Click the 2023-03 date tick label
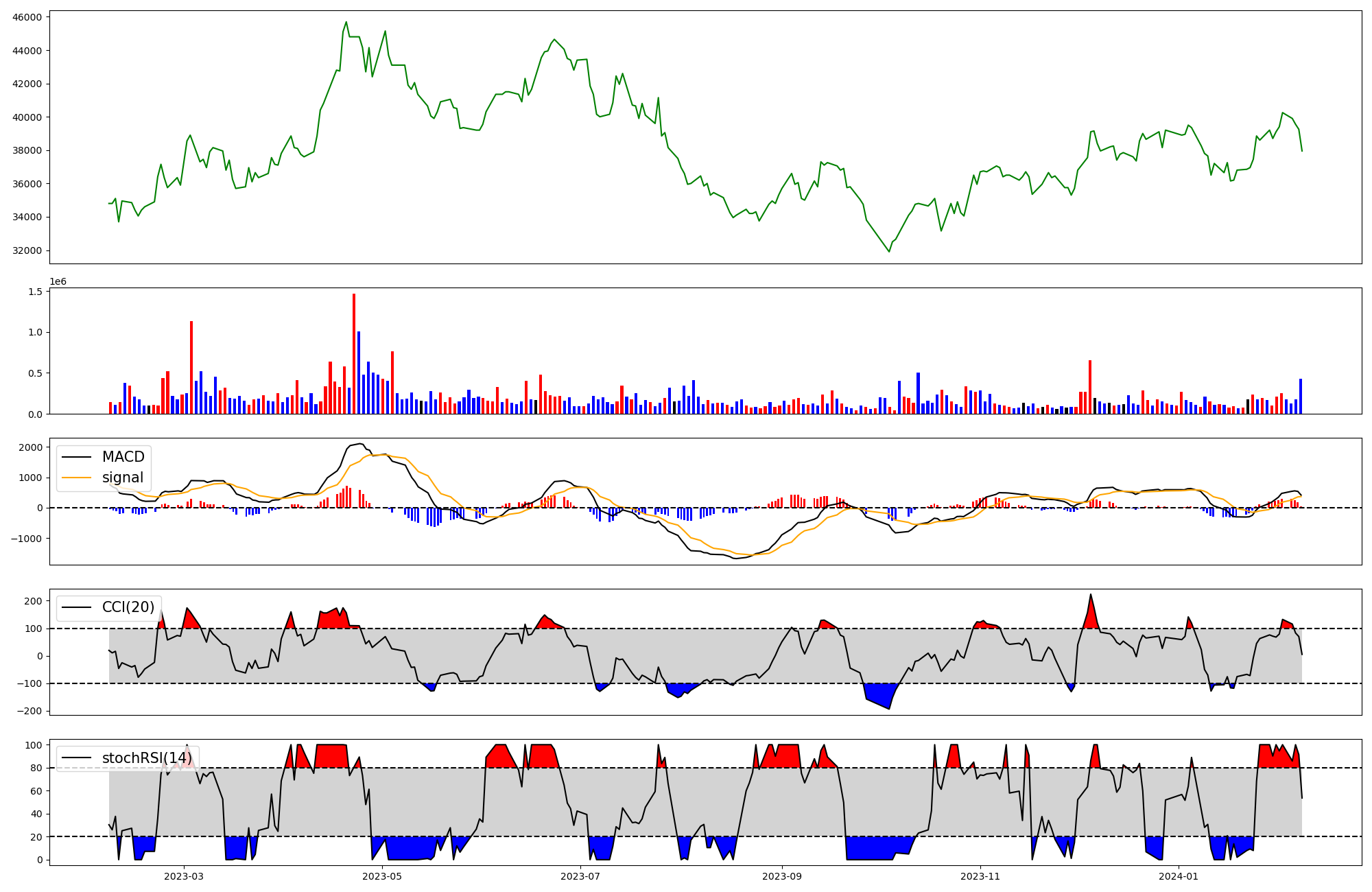 [184, 876]
